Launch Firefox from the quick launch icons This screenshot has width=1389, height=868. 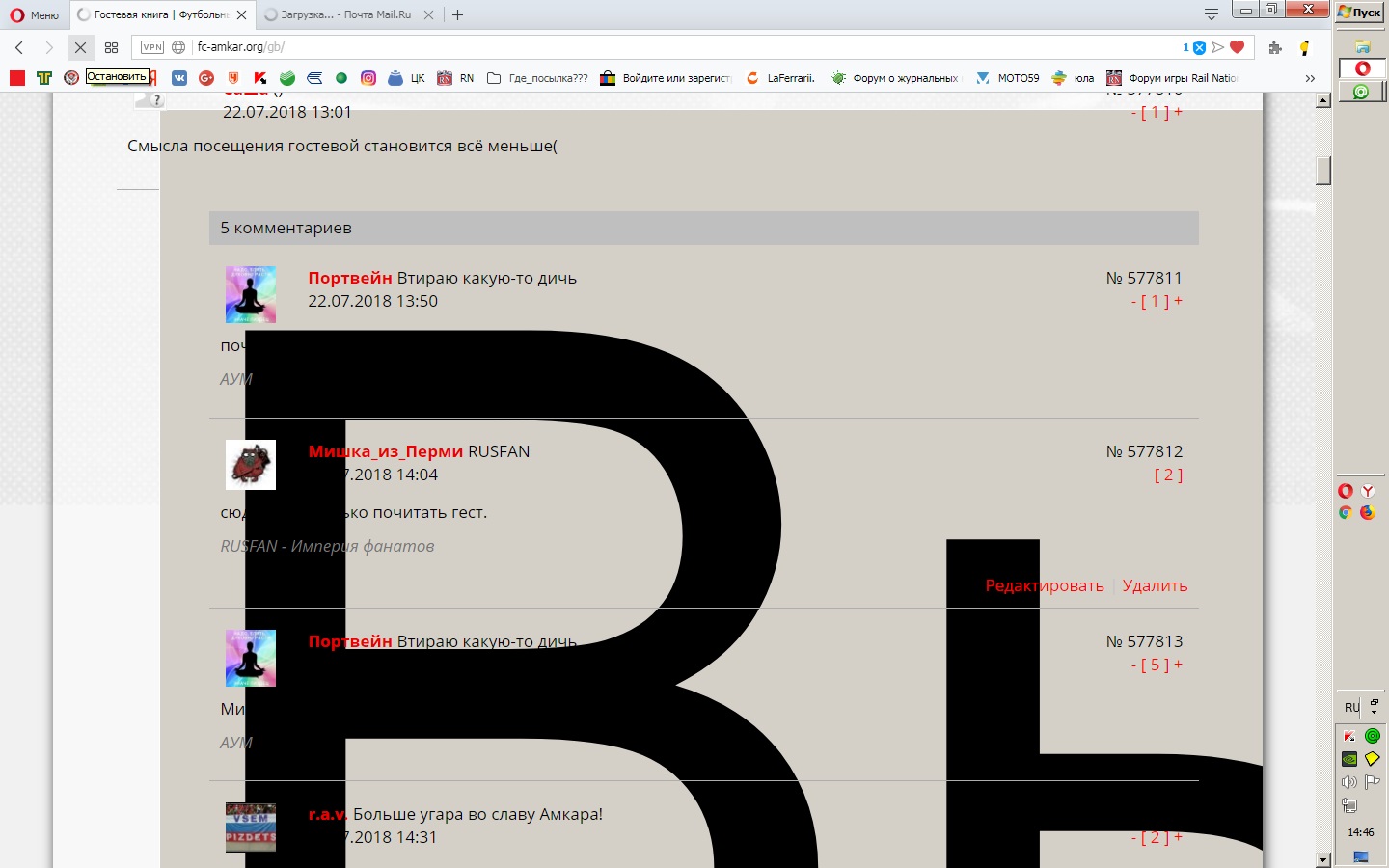click(1368, 512)
